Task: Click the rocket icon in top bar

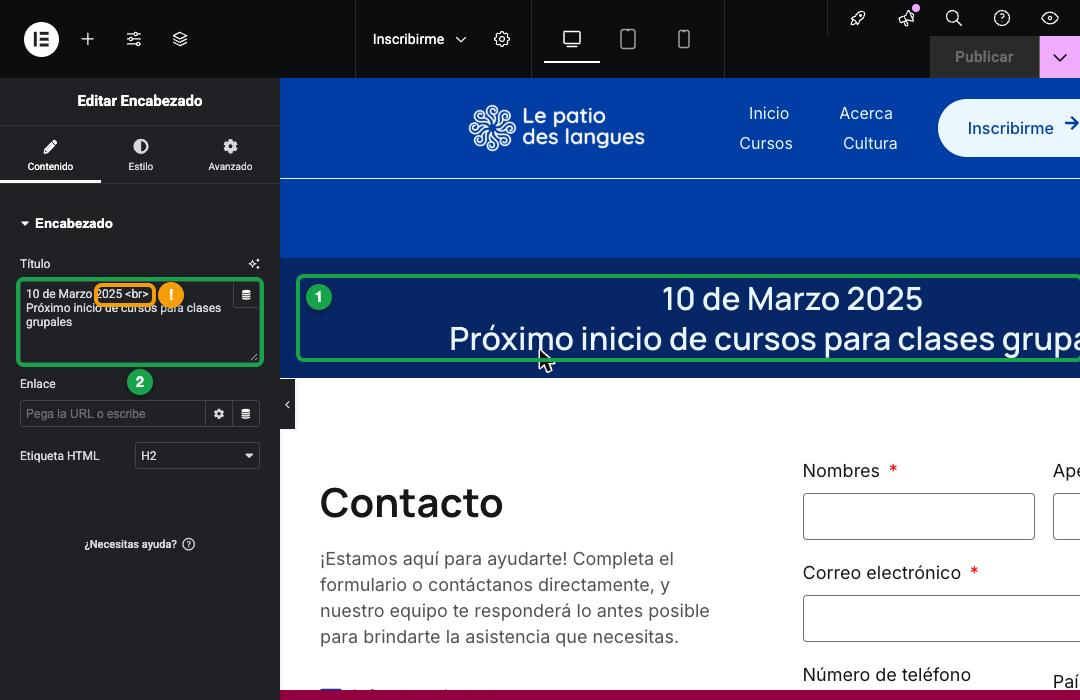Action: 858,18
